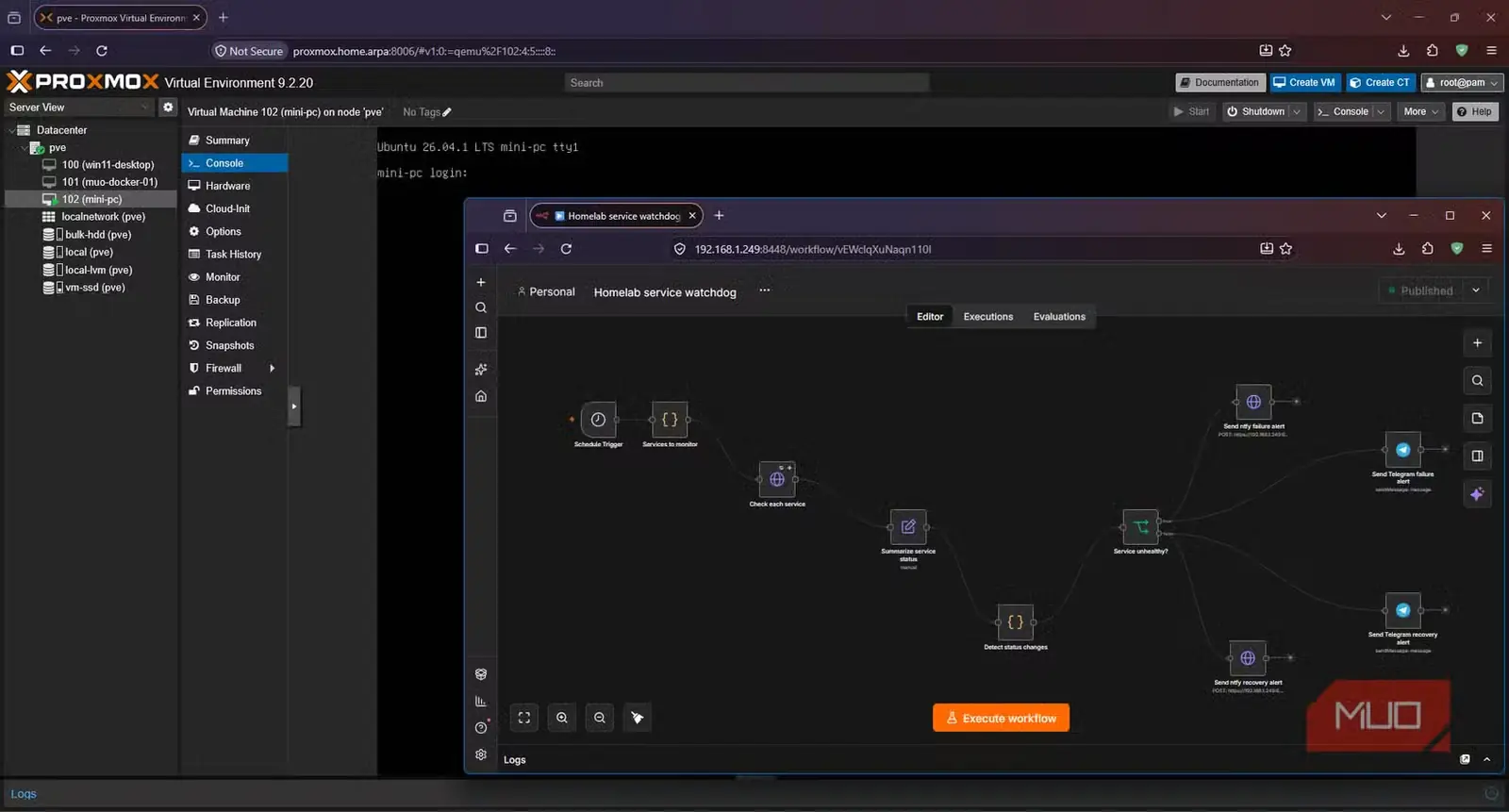The image size is (1509, 812).
Task: Click the Proxmox Server View gear icon
Action: pyautogui.click(x=168, y=107)
